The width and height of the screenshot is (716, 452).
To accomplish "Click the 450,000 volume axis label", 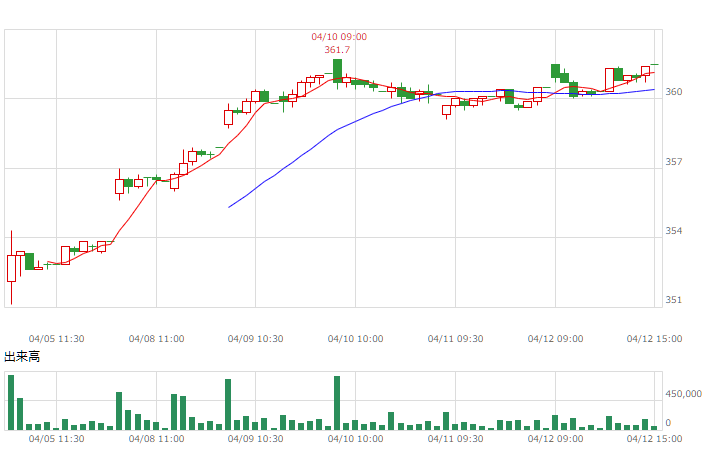I will (683, 394).
